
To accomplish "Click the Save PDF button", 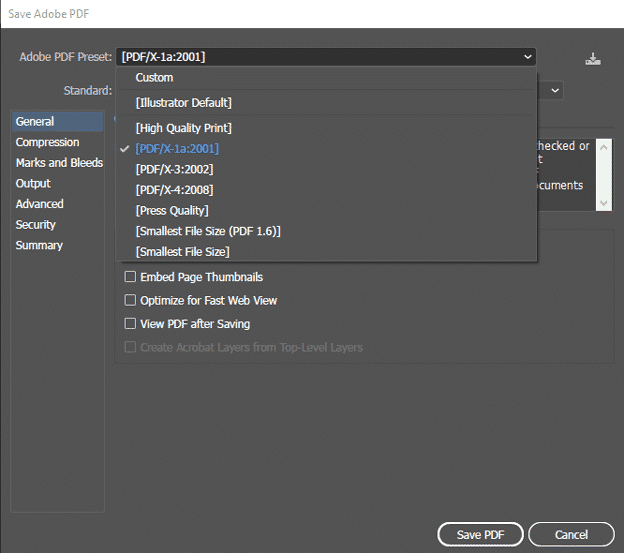I will pos(480,534).
